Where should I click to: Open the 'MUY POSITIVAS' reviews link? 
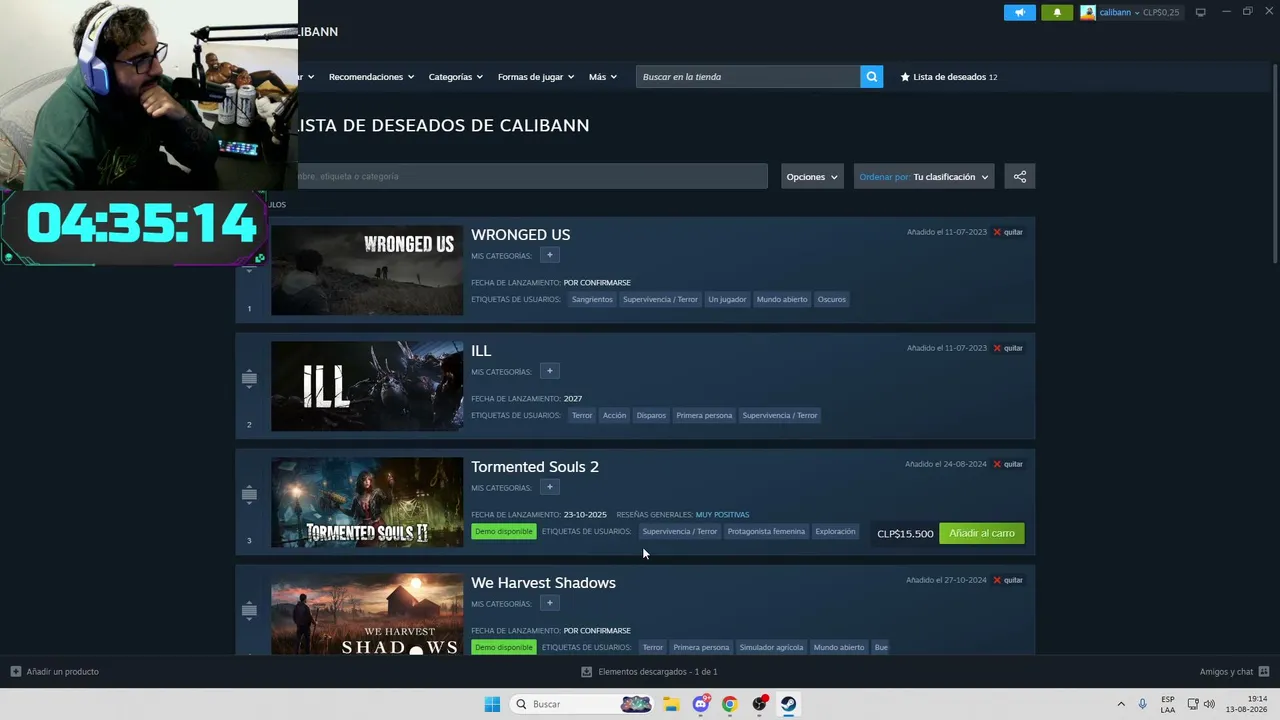click(x=722, y=515)
